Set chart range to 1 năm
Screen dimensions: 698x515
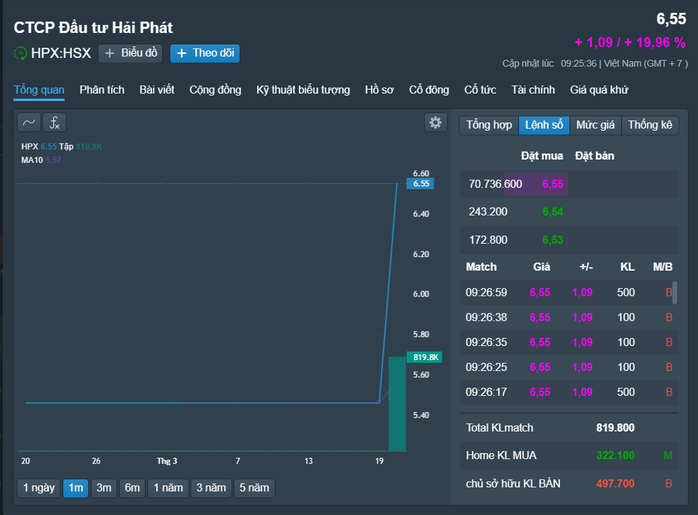click(x=168, y=488)
